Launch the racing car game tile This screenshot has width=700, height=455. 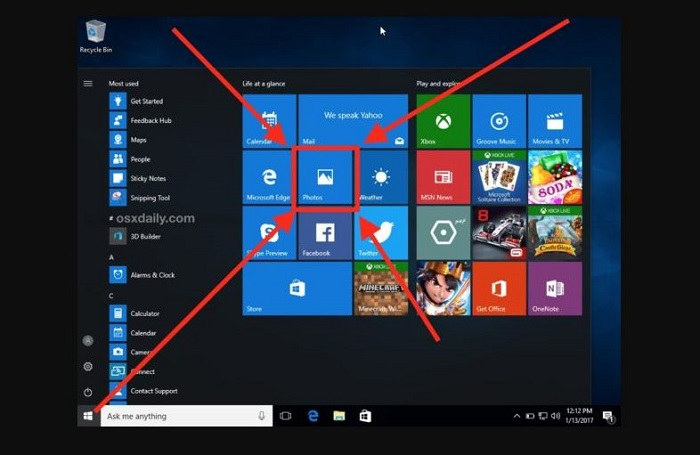[499, 233]
